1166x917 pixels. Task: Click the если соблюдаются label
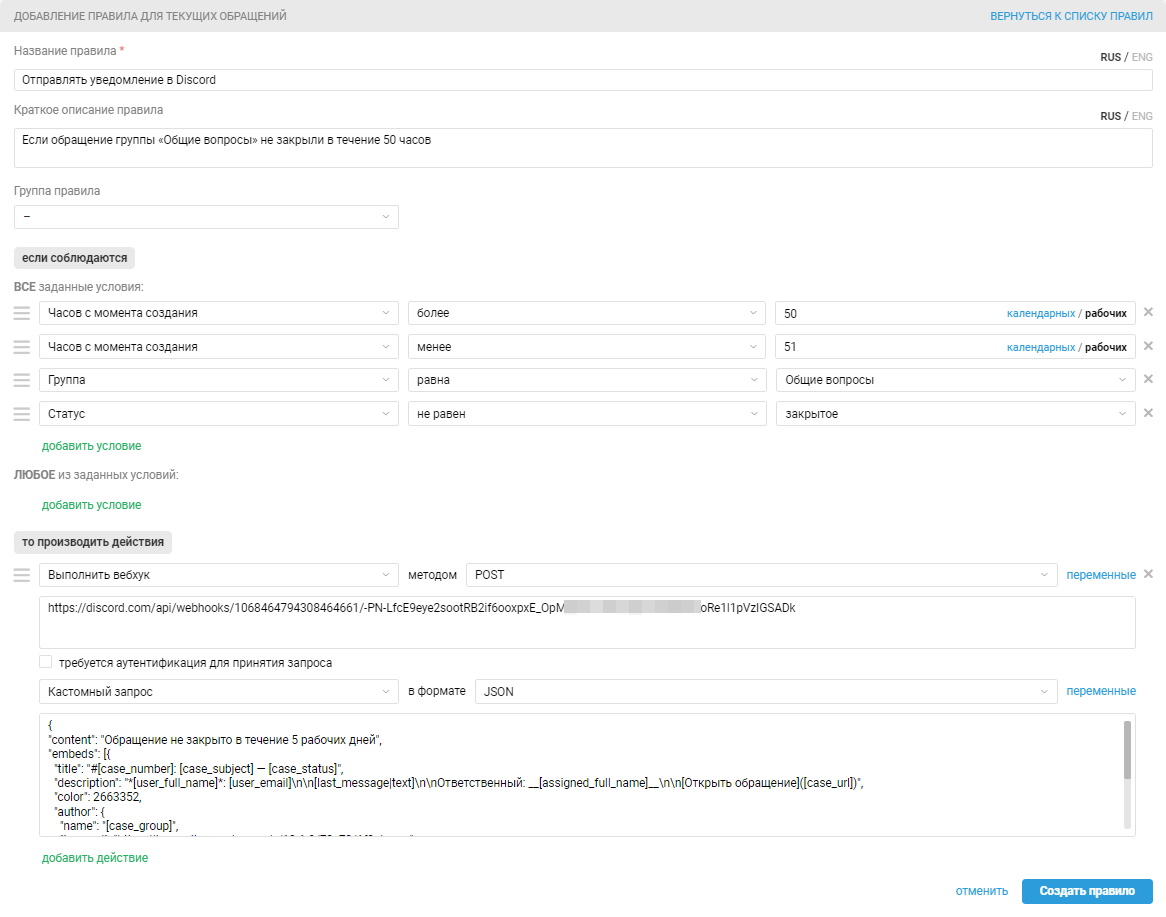74,258
